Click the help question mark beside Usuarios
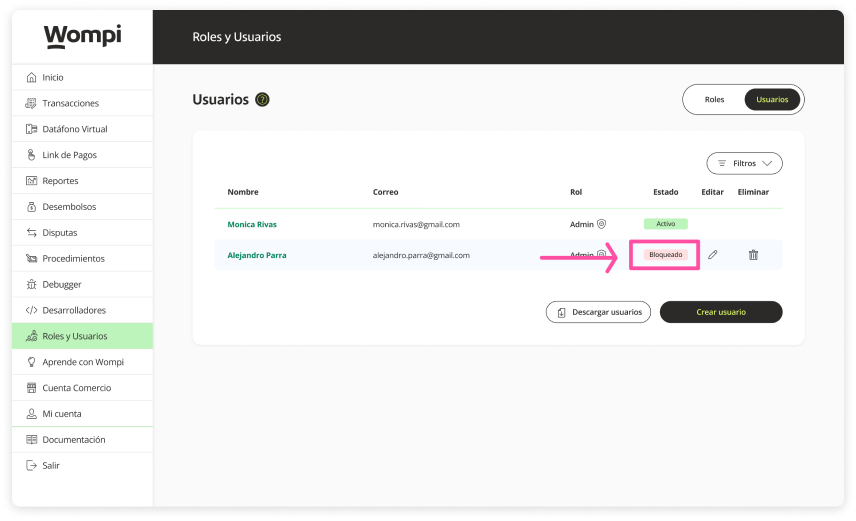The height and width of the screenshot is (521, 856). click(262, 100)
